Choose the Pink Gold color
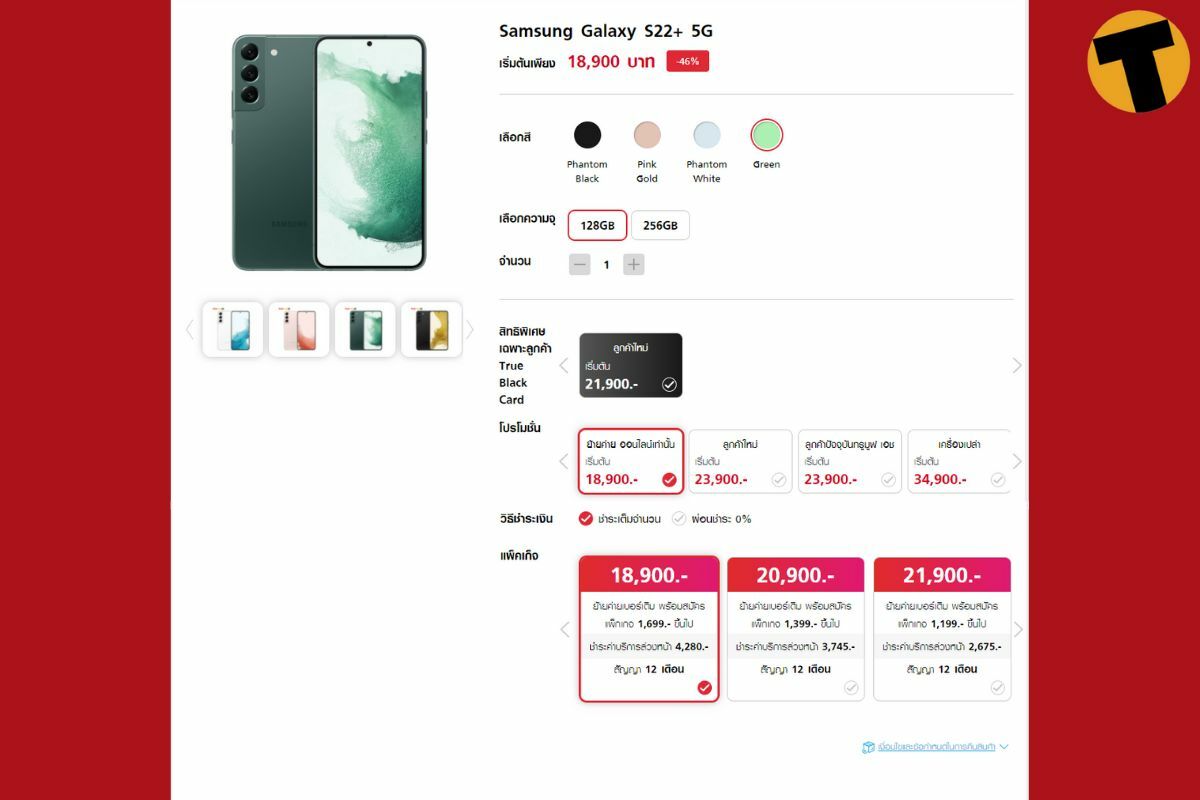The image size is (1200, 800). point(647,135)
